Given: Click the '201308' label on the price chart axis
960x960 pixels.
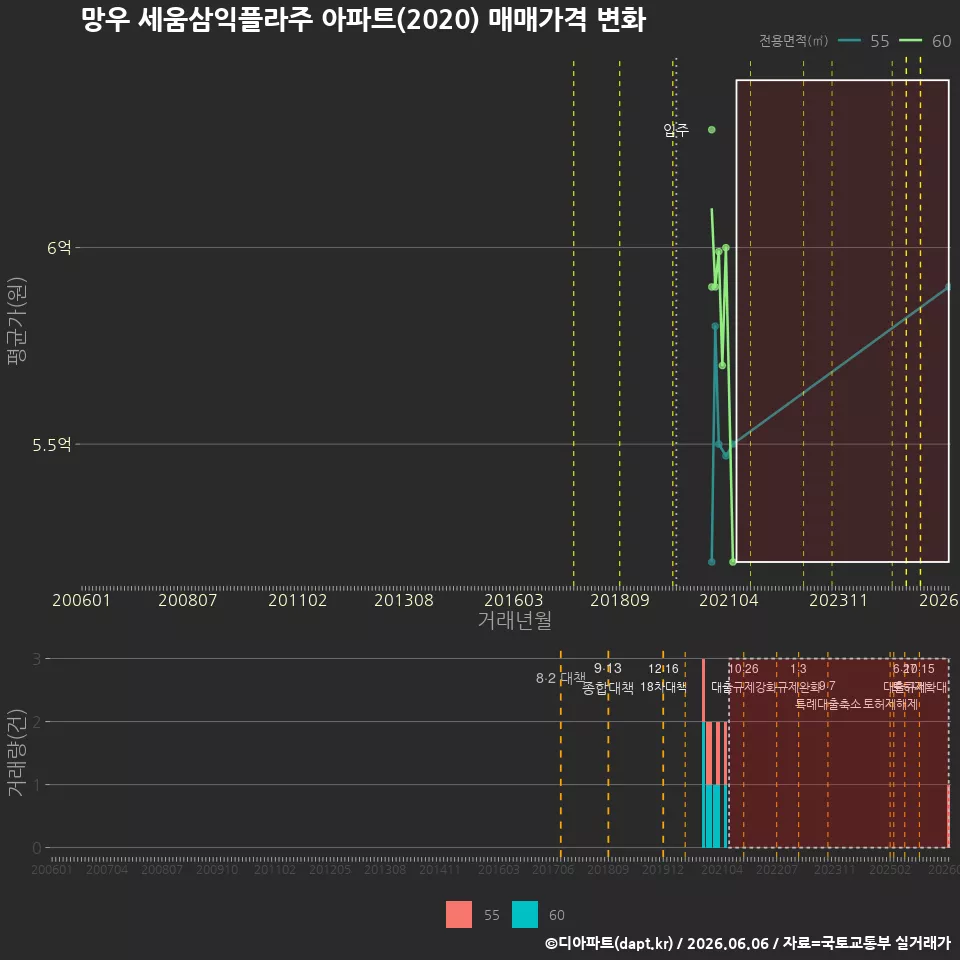Looking at the screenshot, I should pyautogui.click(x=404, y=600).
